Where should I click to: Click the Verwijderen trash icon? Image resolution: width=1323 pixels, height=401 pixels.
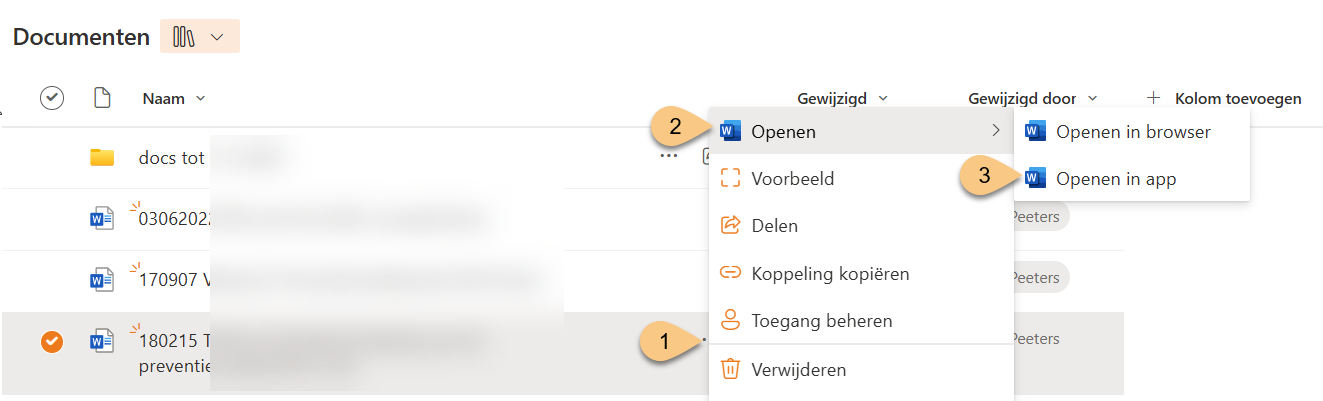[x=731, y=369]
